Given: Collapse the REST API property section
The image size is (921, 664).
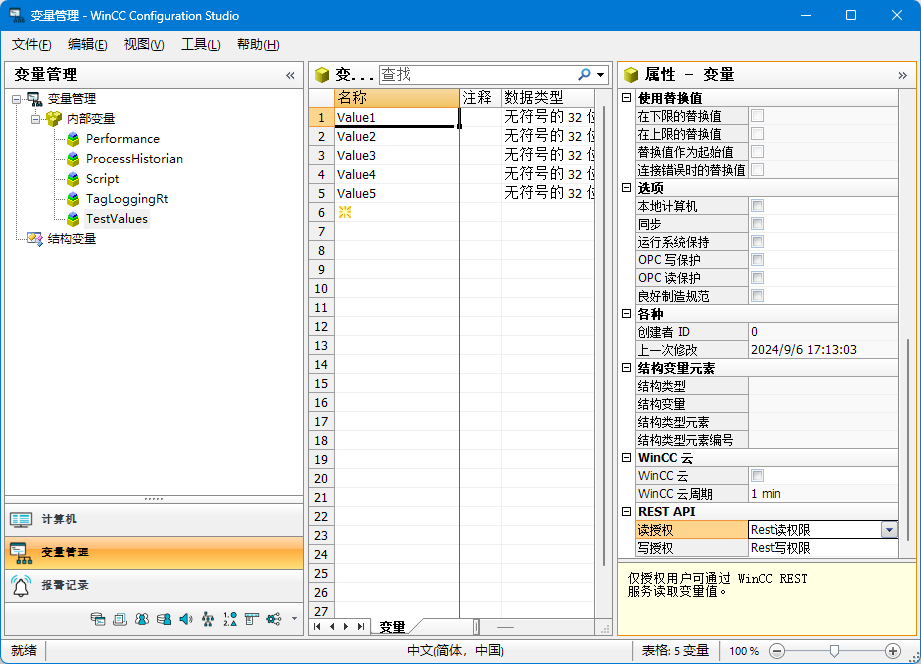Looking at the screenshot, I should pos(627,512).
